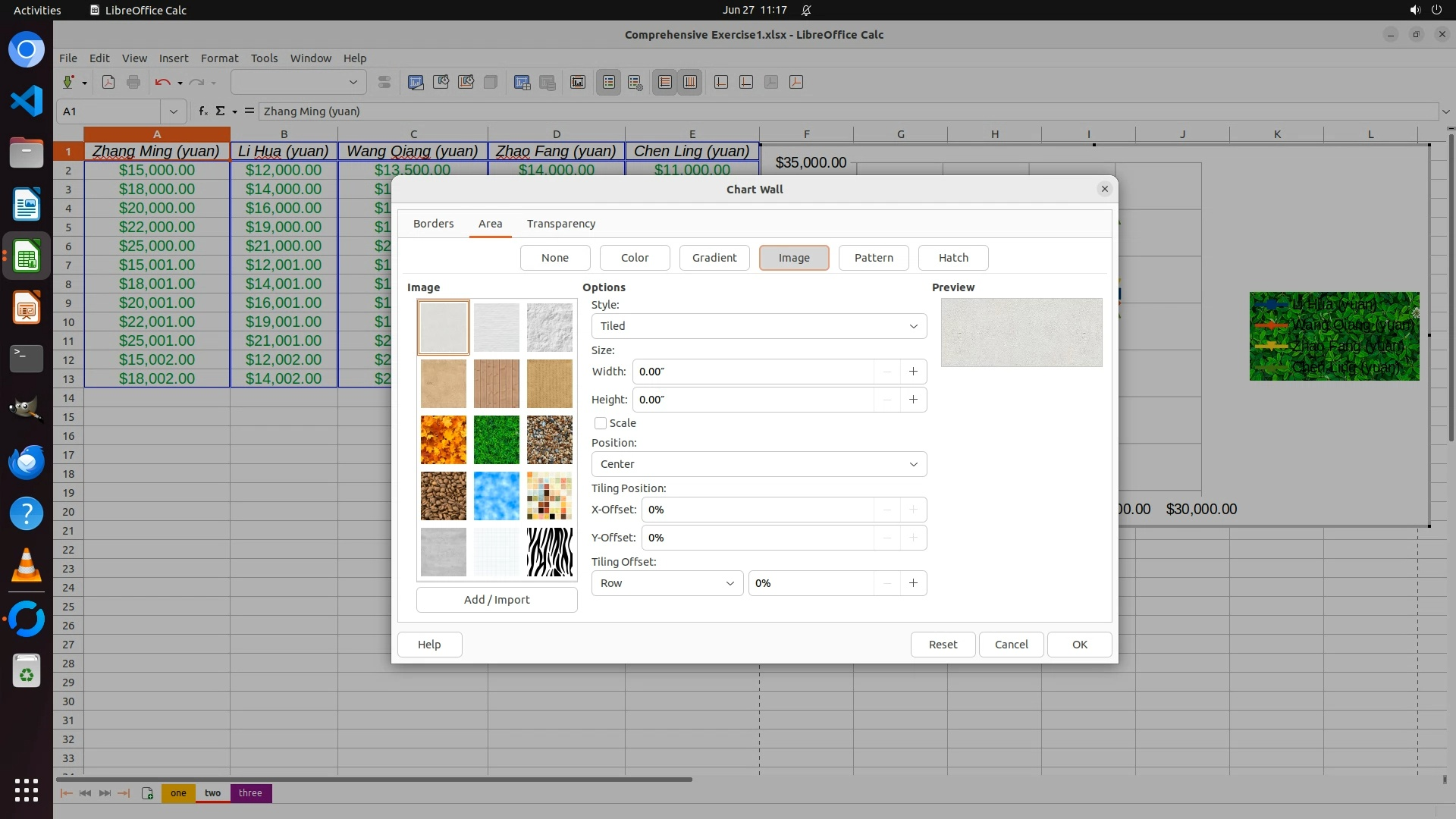Open the Format menu
This screenshot has height=819, width=1456.
click(219, 58)
